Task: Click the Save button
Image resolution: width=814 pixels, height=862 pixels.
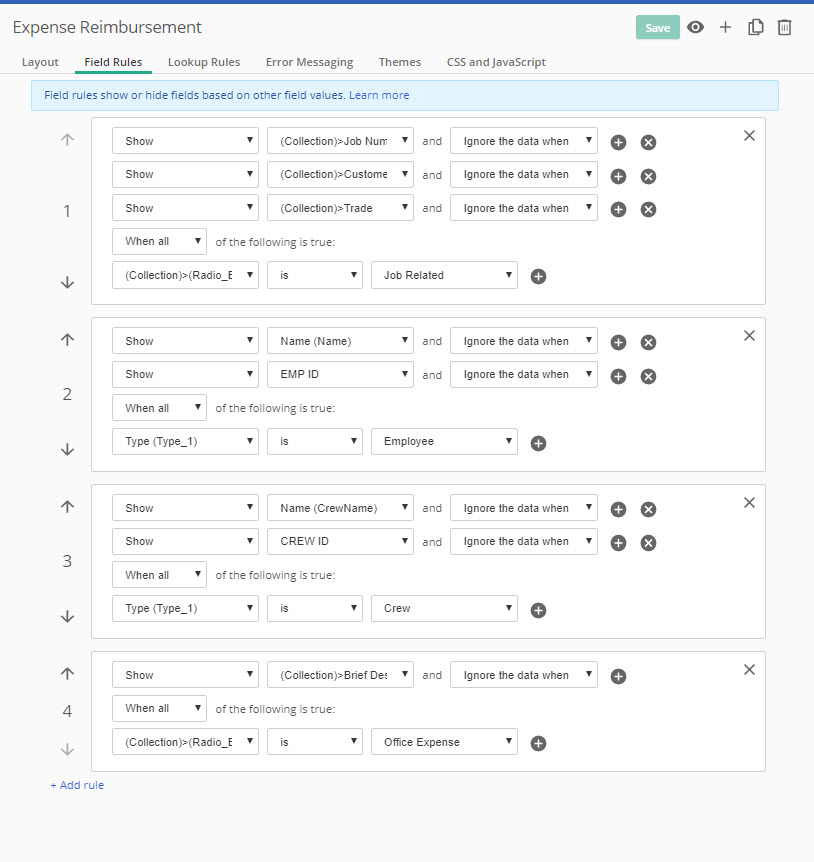Action: click(x=657, y=28)
